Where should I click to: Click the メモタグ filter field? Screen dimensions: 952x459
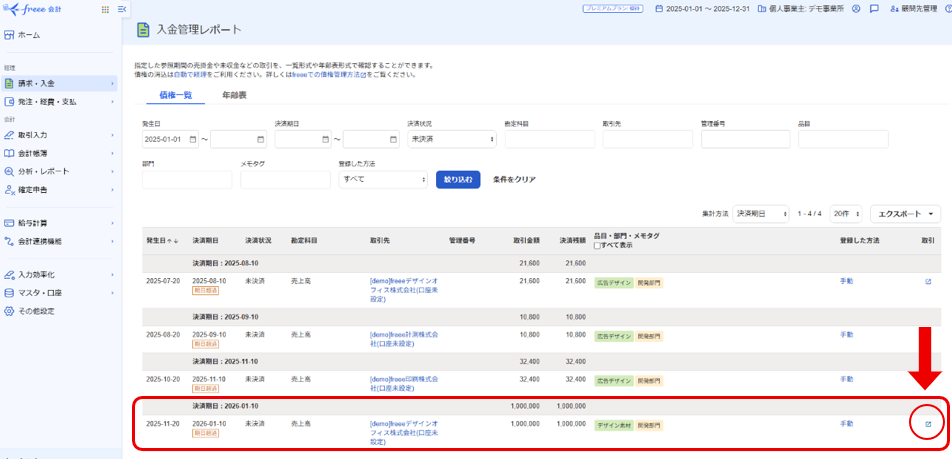[x=285, y=180]
